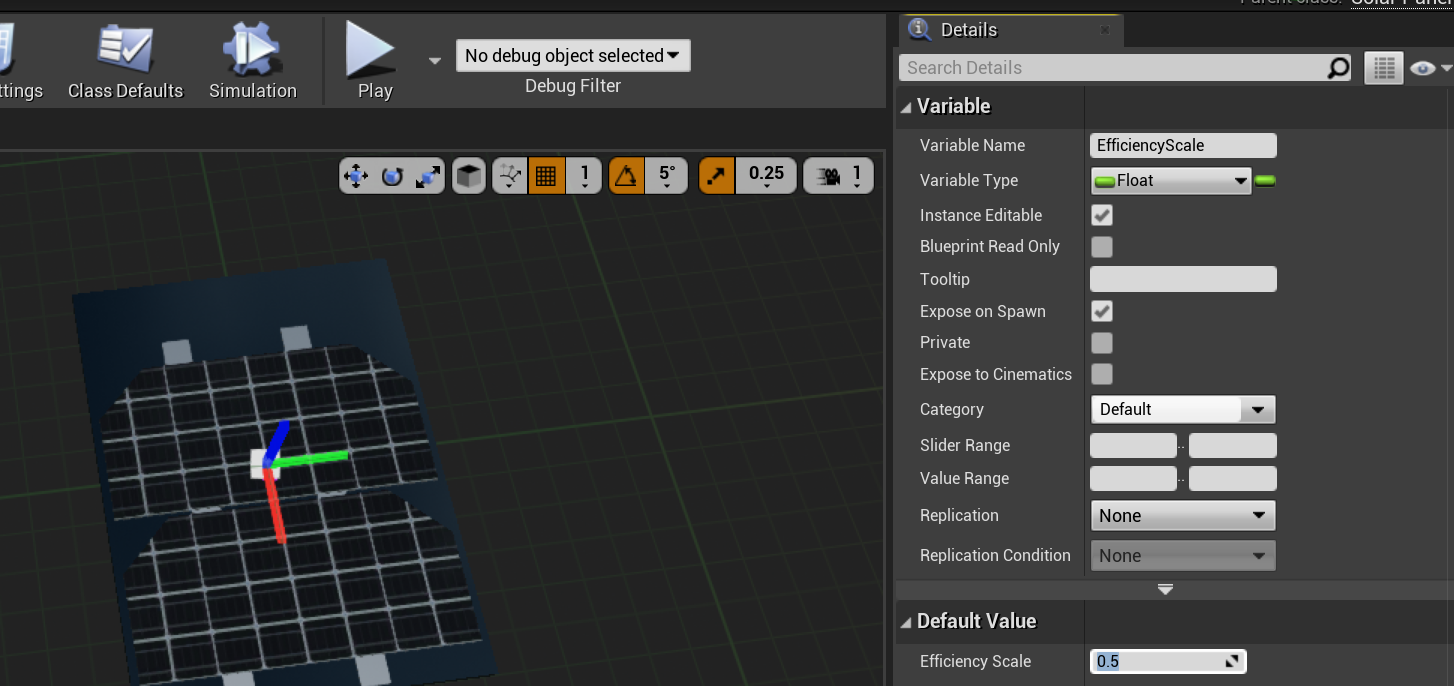Click the Slider Range maximum field
Screen dimensions: 1454x686
tap(1232, 446)
